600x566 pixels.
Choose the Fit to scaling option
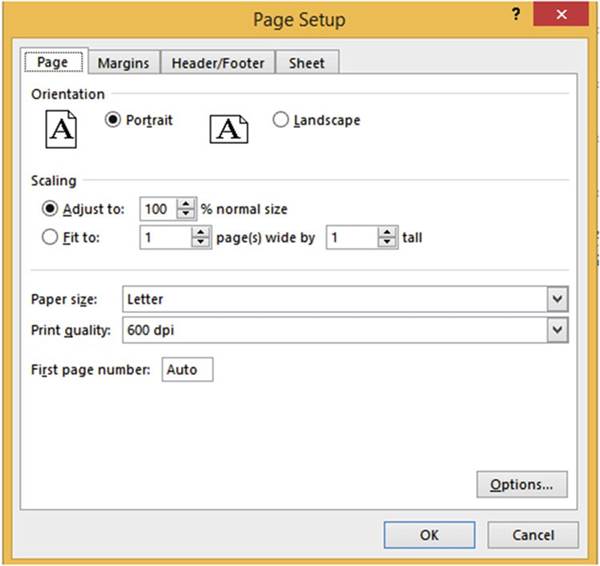point(49,238)
